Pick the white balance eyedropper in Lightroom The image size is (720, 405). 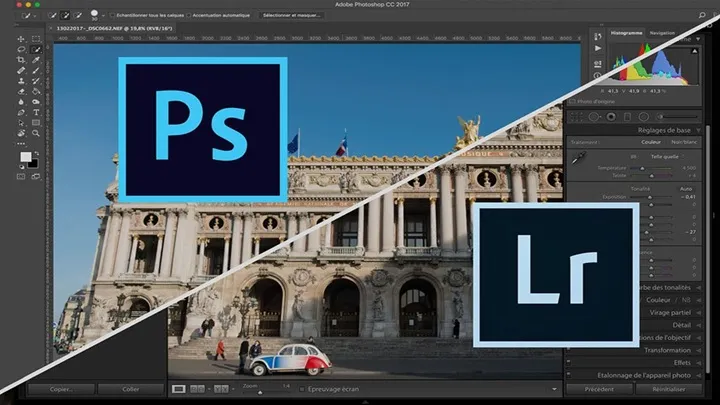[579, 158]
